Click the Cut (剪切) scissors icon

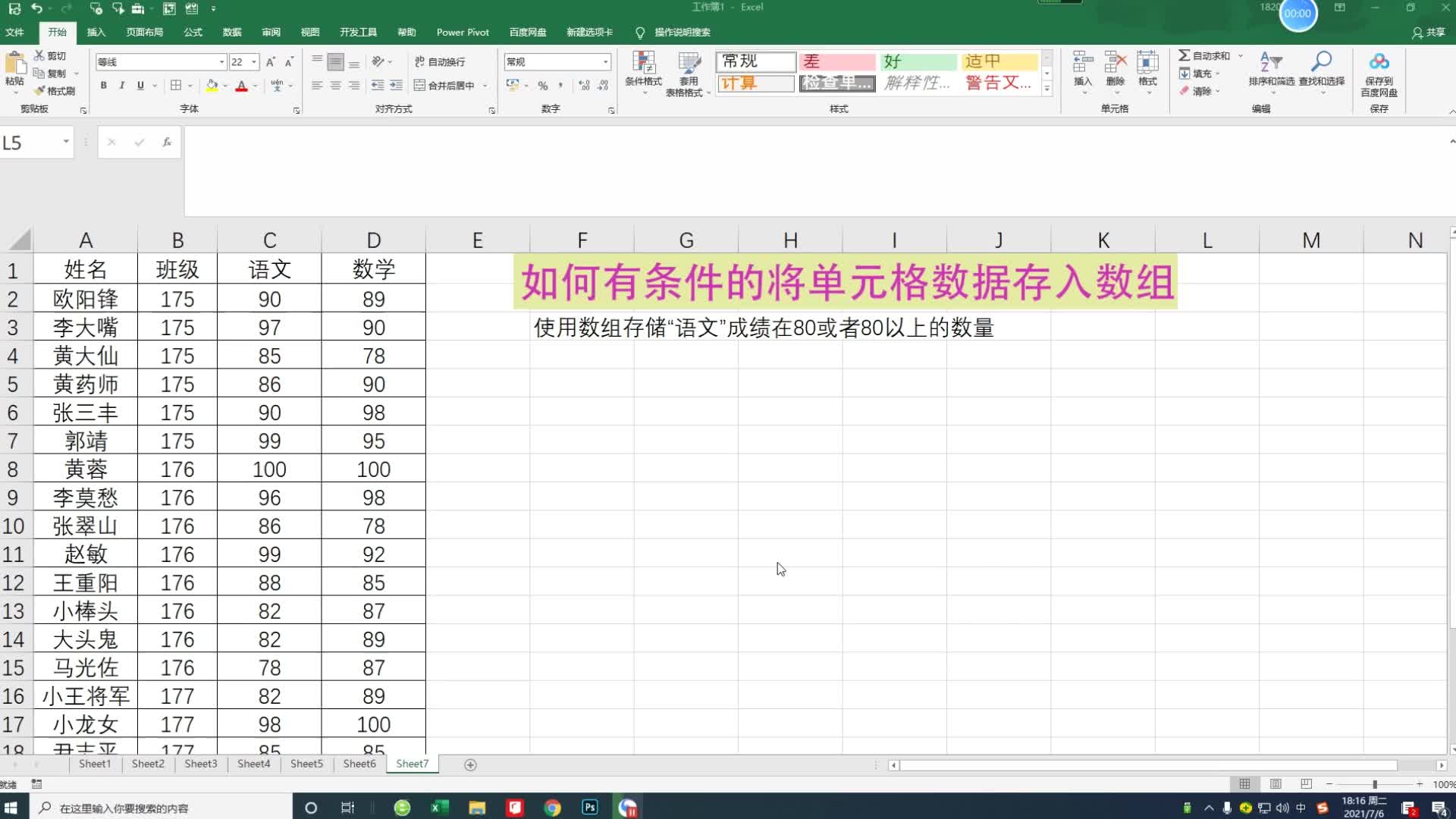click(39, 55)
